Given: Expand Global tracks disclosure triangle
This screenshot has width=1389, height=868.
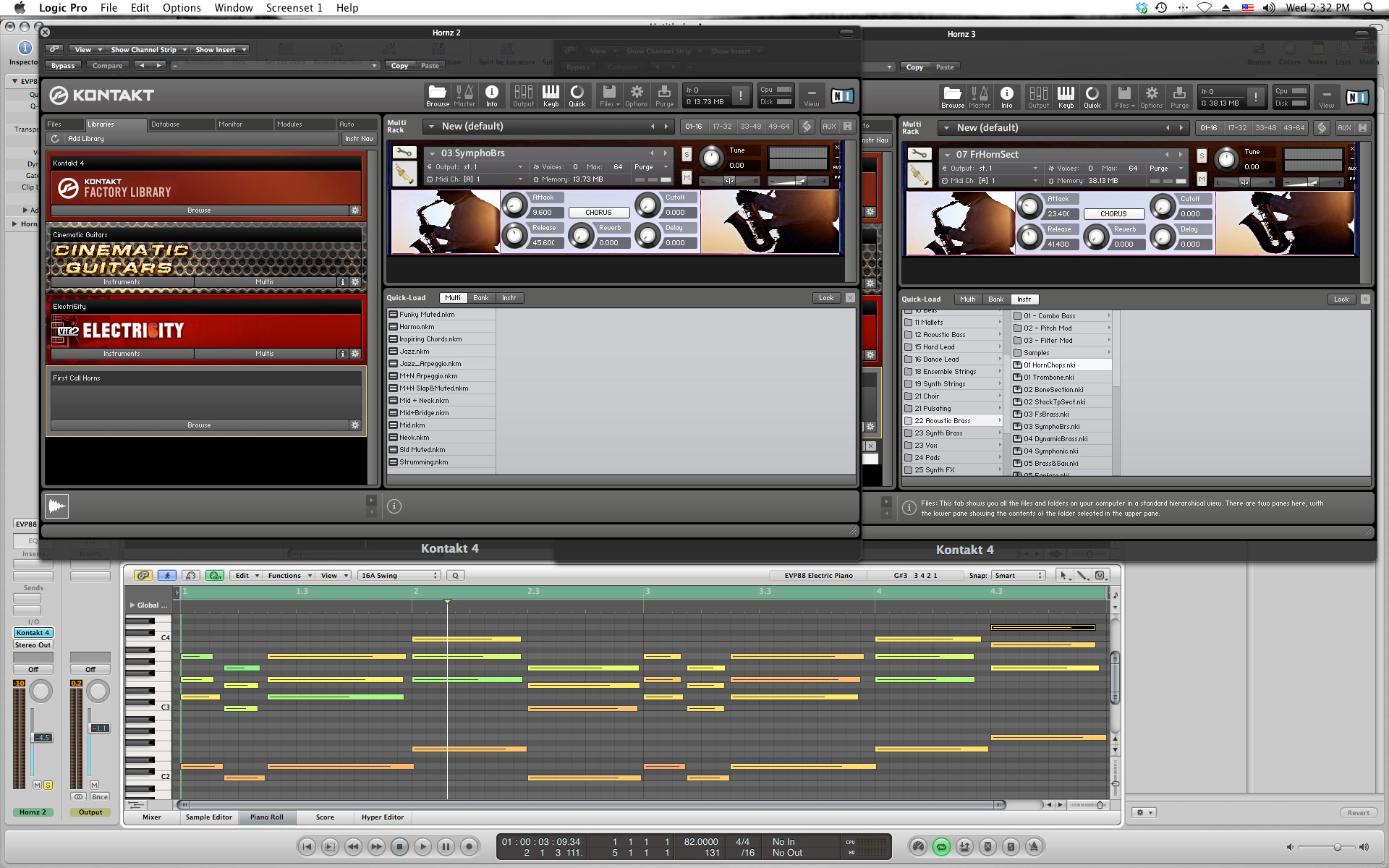Looking at the screenshot, I should point(132,605).
